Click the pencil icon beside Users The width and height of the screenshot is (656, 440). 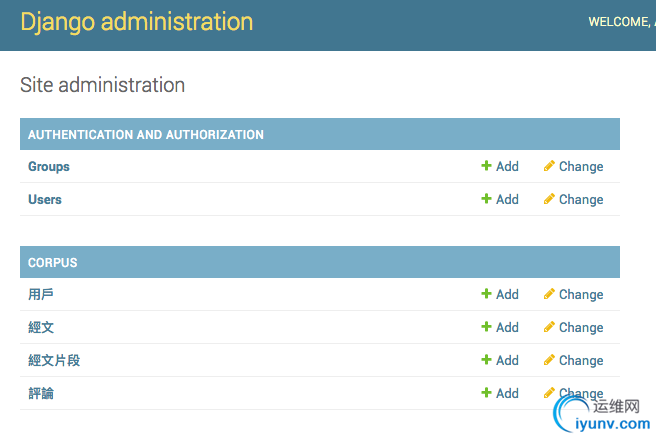pyautogui.click(x=549, y=199)
